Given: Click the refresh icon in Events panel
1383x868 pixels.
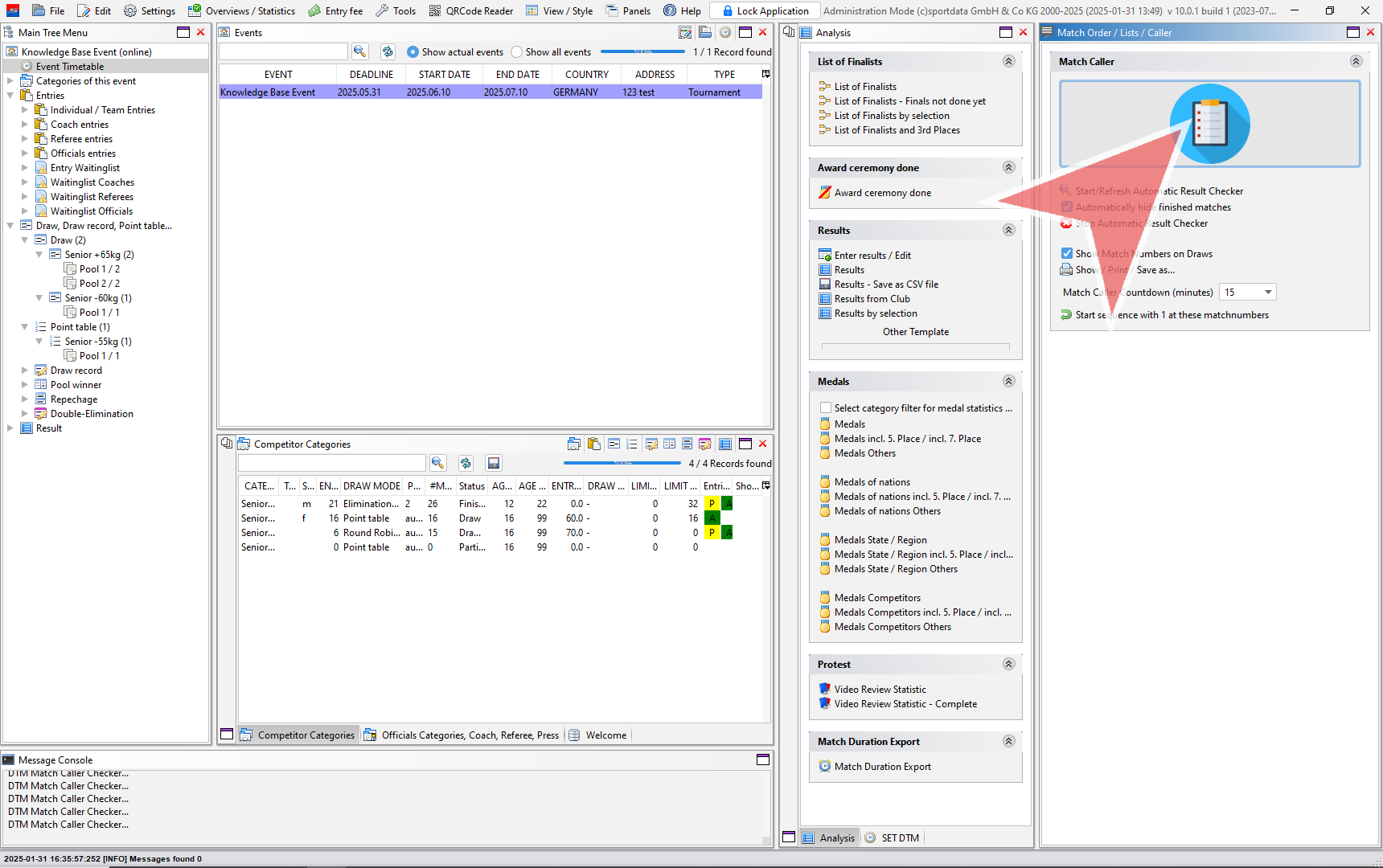Looking at the screenshot, I should 388,51.
